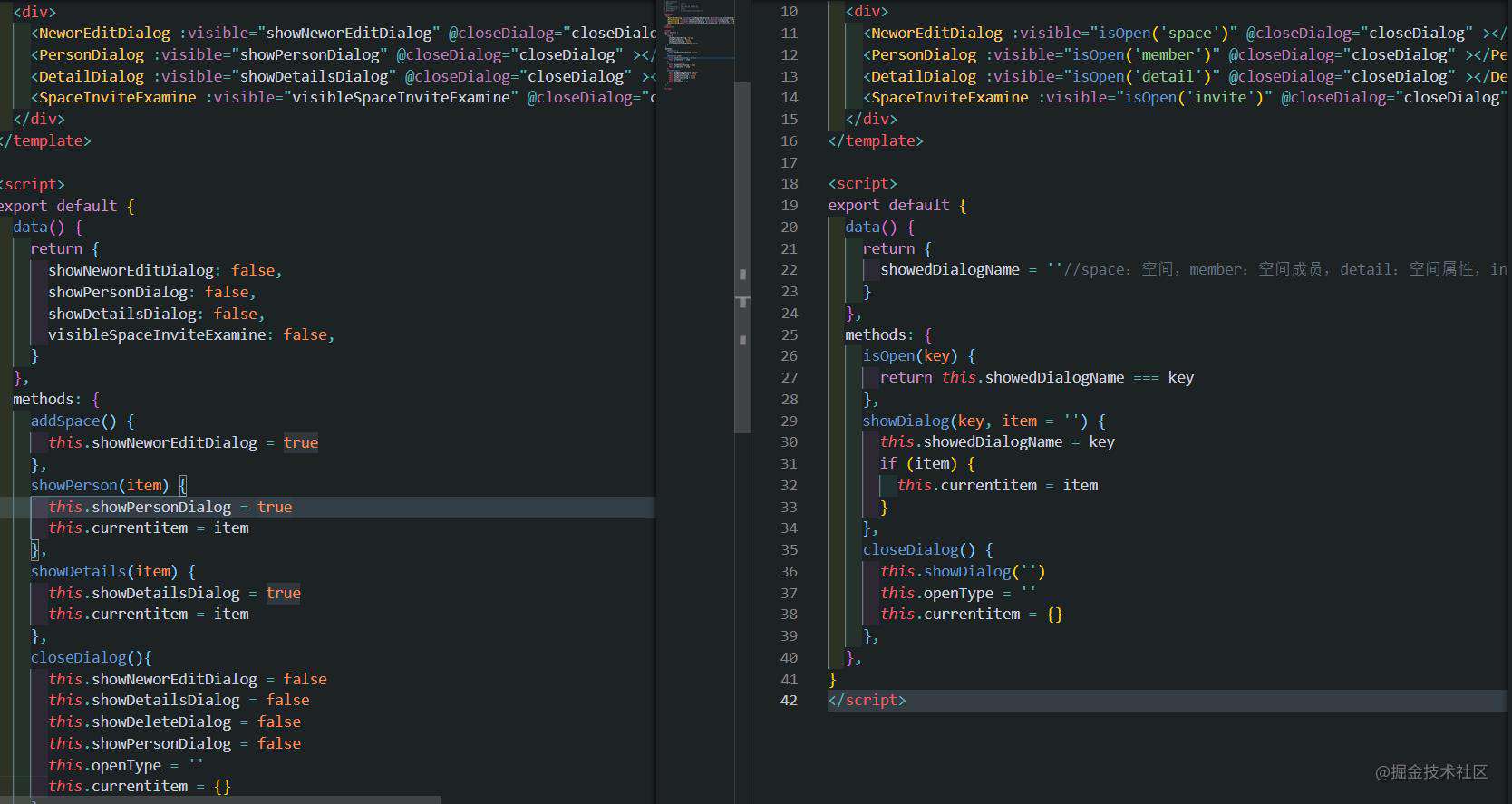Click 'this.showDeleteDialog = false' in left editor
This screenshot has height=804, width=1512.
click(x=174, y=722)
